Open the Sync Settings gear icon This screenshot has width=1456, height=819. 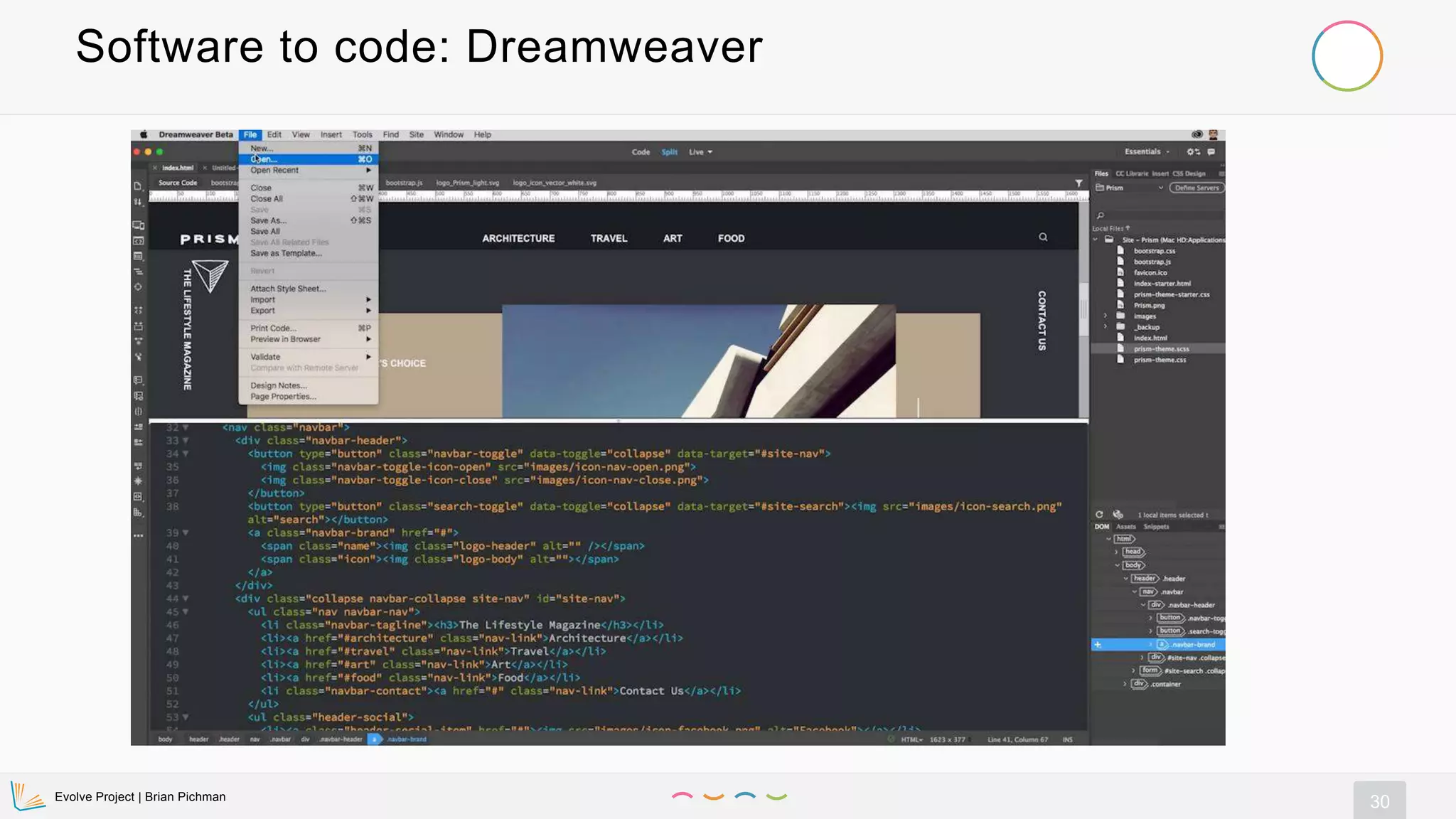[1193, 151]
